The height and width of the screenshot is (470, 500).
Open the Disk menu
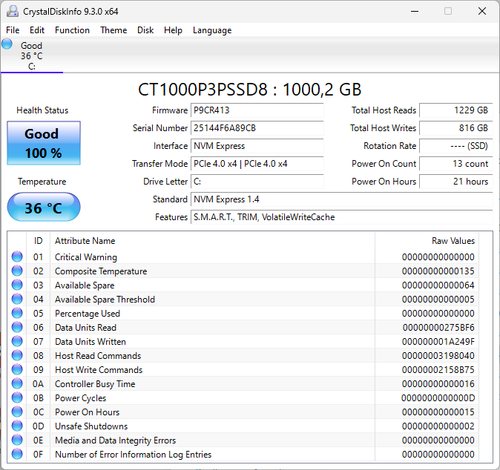145,30
